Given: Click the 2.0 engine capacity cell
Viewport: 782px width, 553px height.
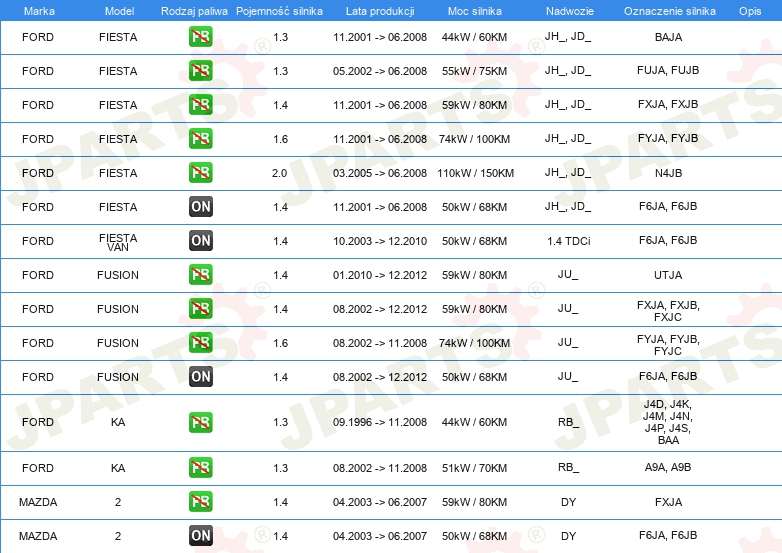Looking at the screenshot, I should pos(279,173).
